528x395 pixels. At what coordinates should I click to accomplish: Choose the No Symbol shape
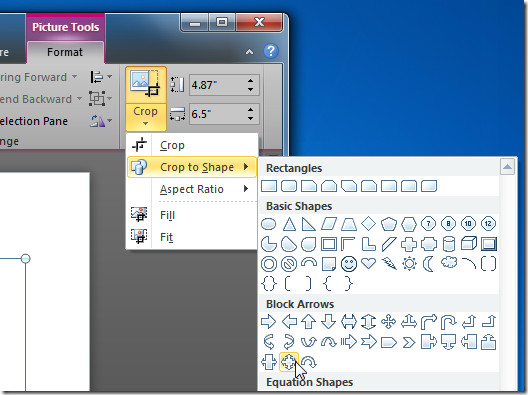tap(289, 264)
